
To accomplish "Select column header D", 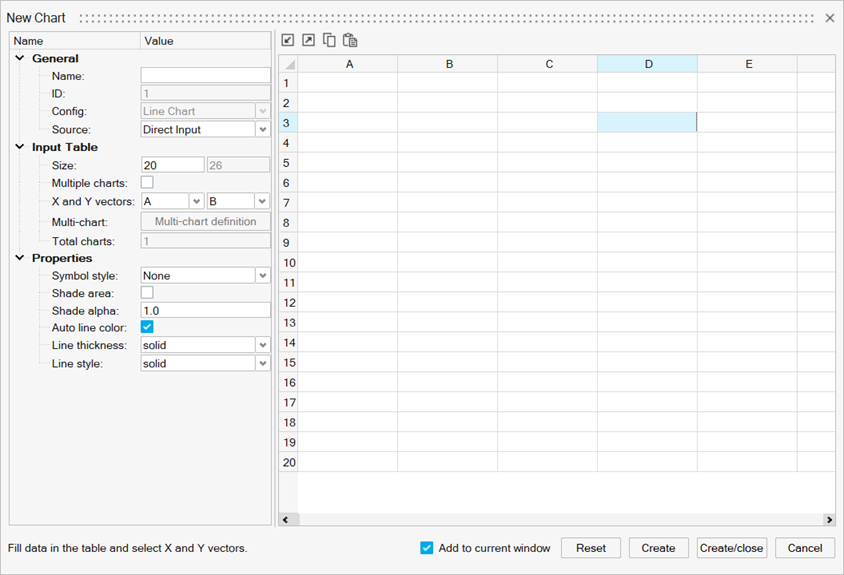I will 648,64.
